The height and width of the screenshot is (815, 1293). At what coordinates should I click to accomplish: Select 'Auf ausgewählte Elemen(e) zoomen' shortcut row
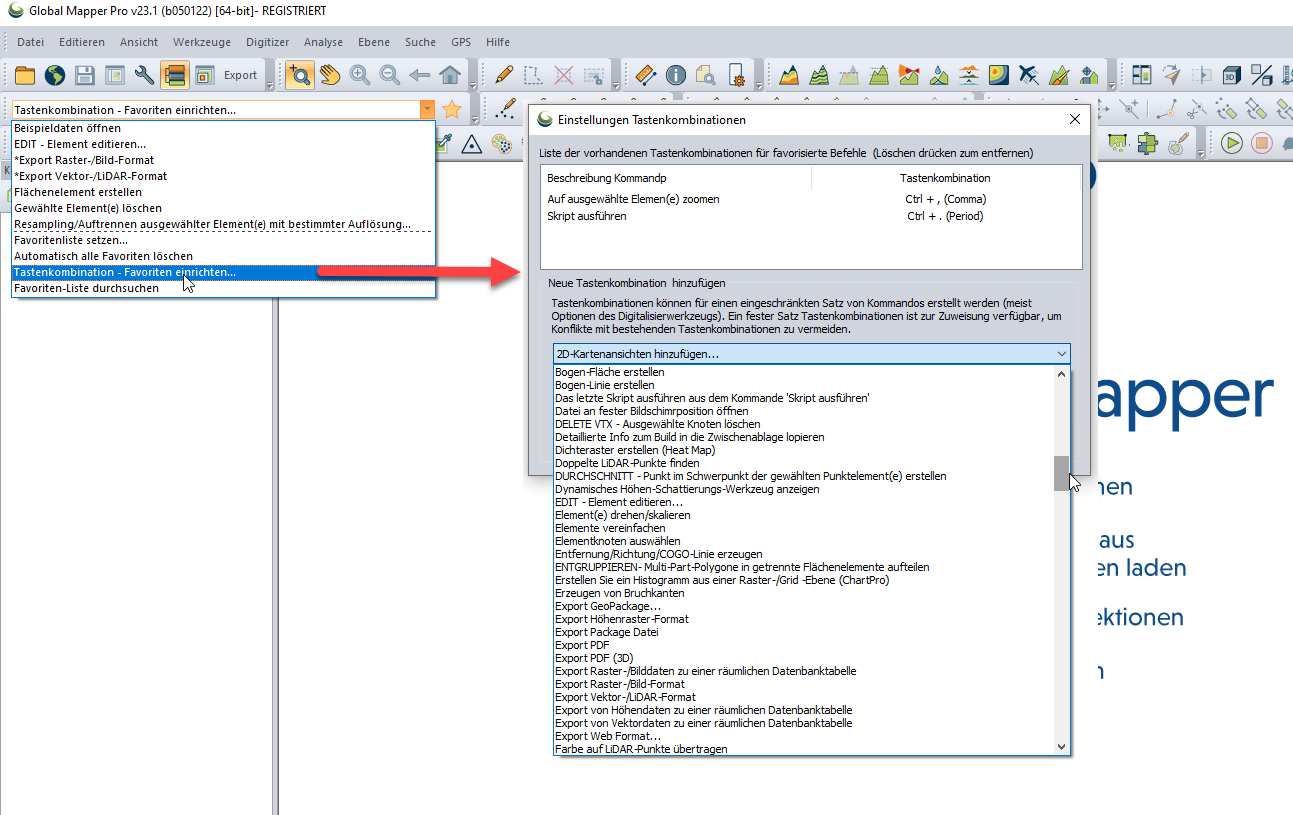pos(811,199)
